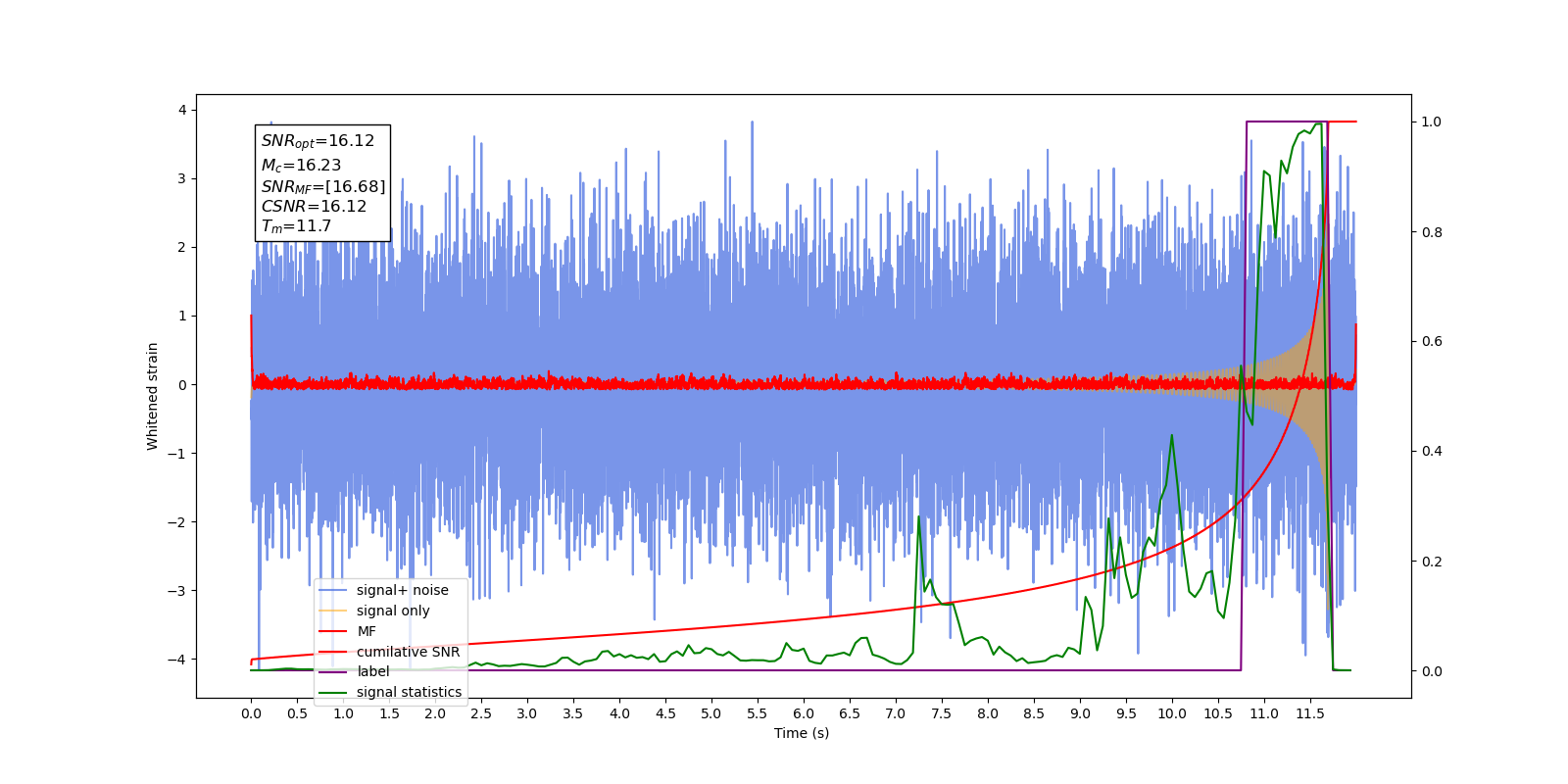1568x784 pixels.
Task: Click the left y-axis tick label 4
Action: 182,110
